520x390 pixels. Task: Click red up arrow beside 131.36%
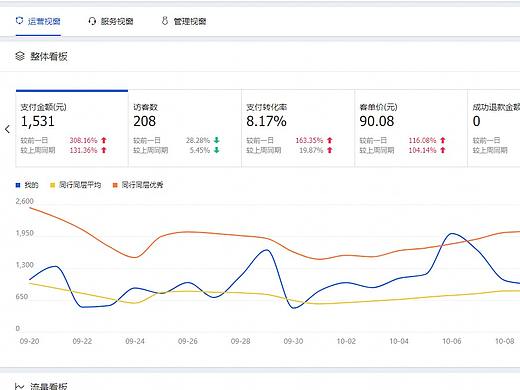point(104,150)
